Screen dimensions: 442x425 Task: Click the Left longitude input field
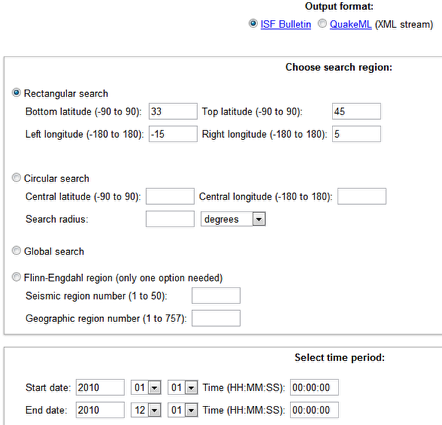click(173, 134)
